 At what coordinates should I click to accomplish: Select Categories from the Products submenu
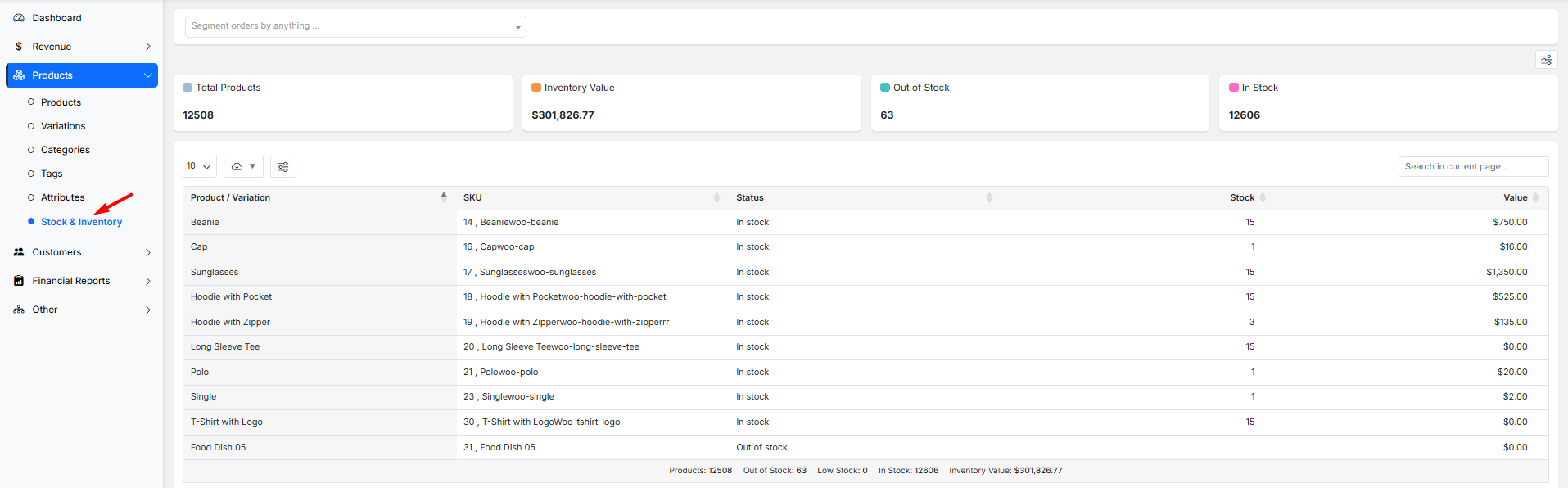coord(66,150)
